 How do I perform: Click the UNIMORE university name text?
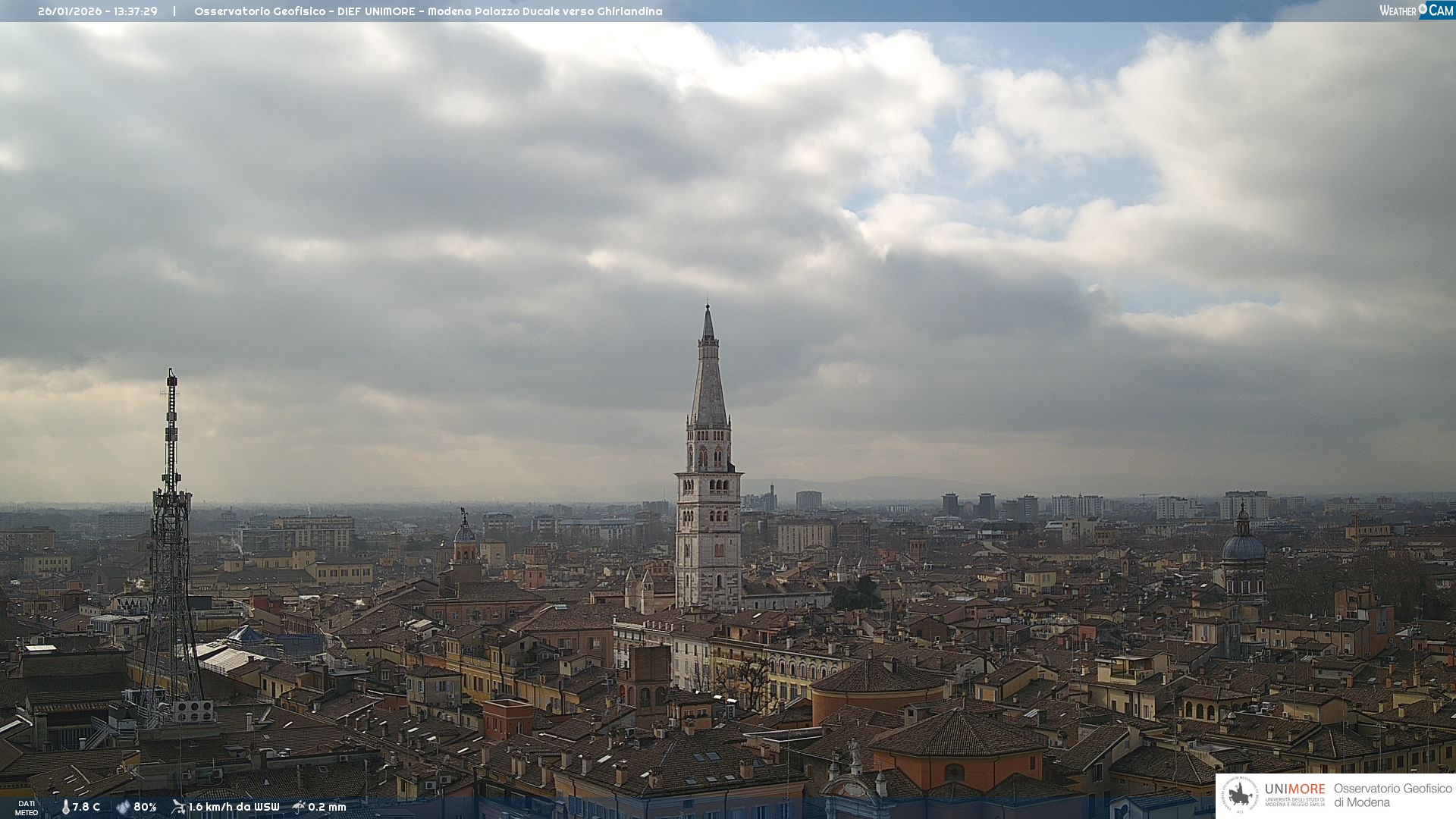click(x=1294, y=789)
